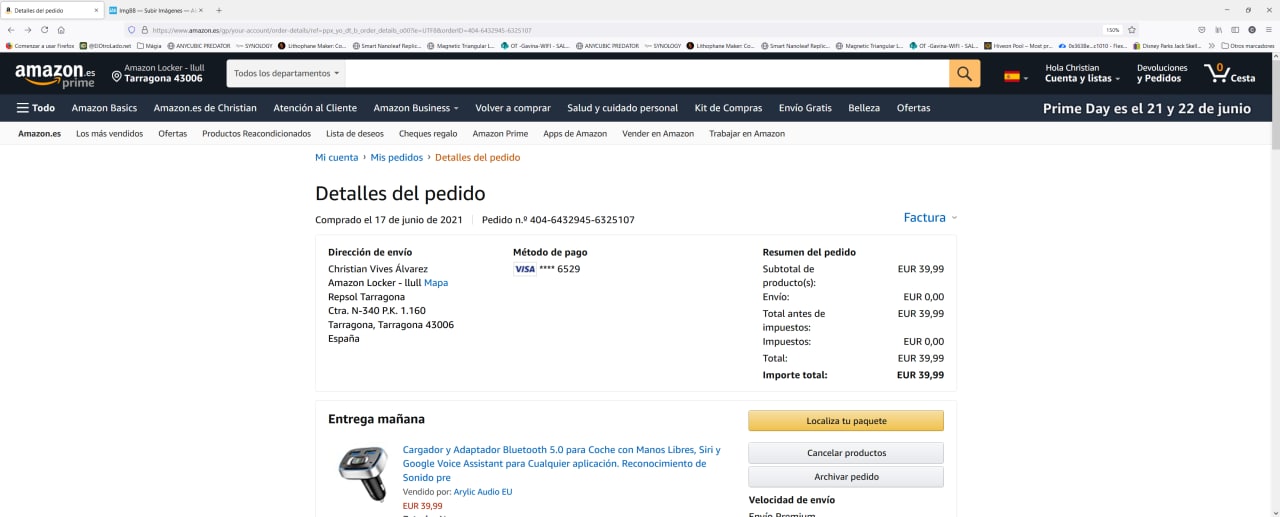
Task: Open Trabajar en Amazon link
Action: click(747, 134)
